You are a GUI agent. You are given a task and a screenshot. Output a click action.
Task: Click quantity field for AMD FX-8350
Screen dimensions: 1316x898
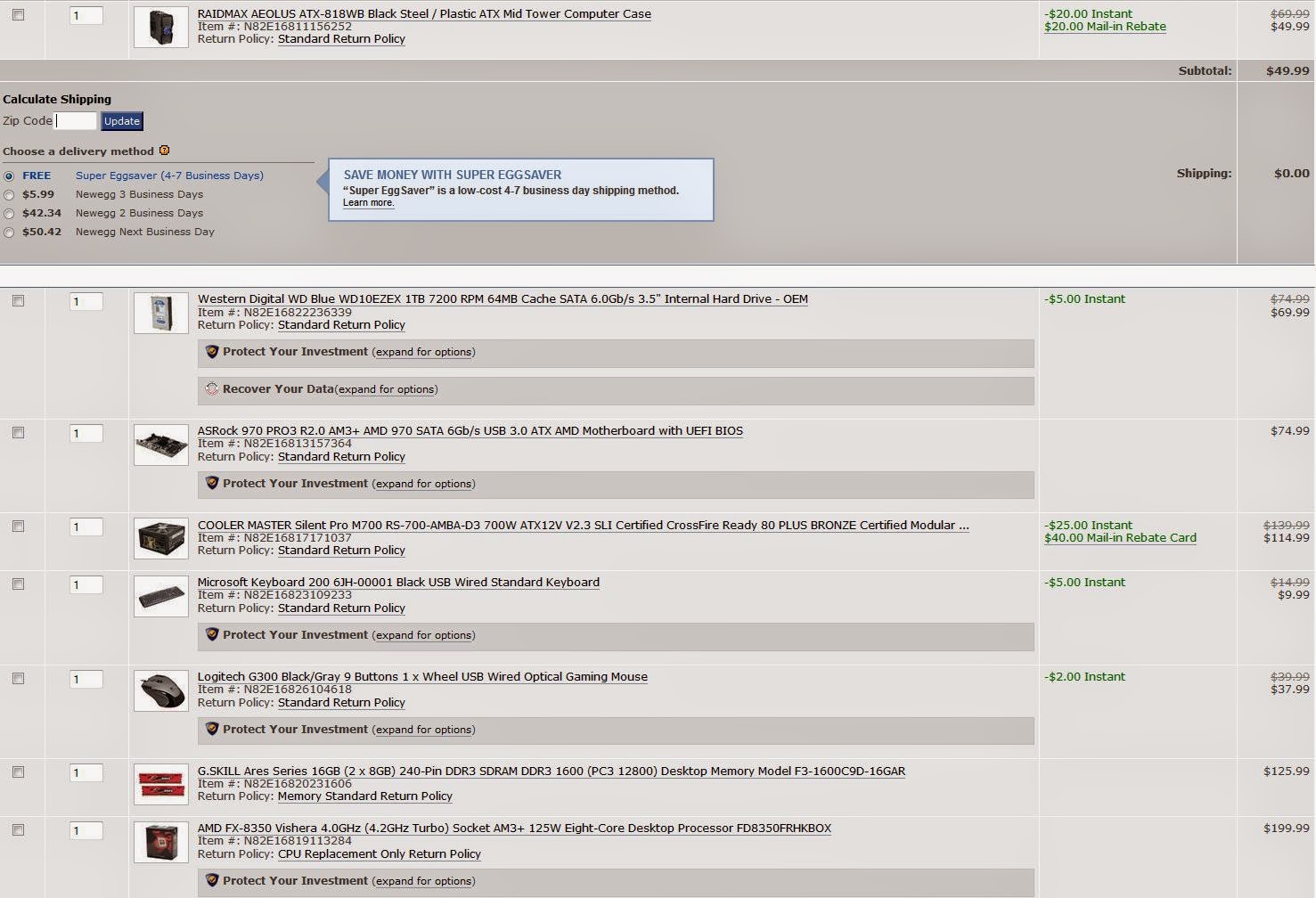click(86, 831)
